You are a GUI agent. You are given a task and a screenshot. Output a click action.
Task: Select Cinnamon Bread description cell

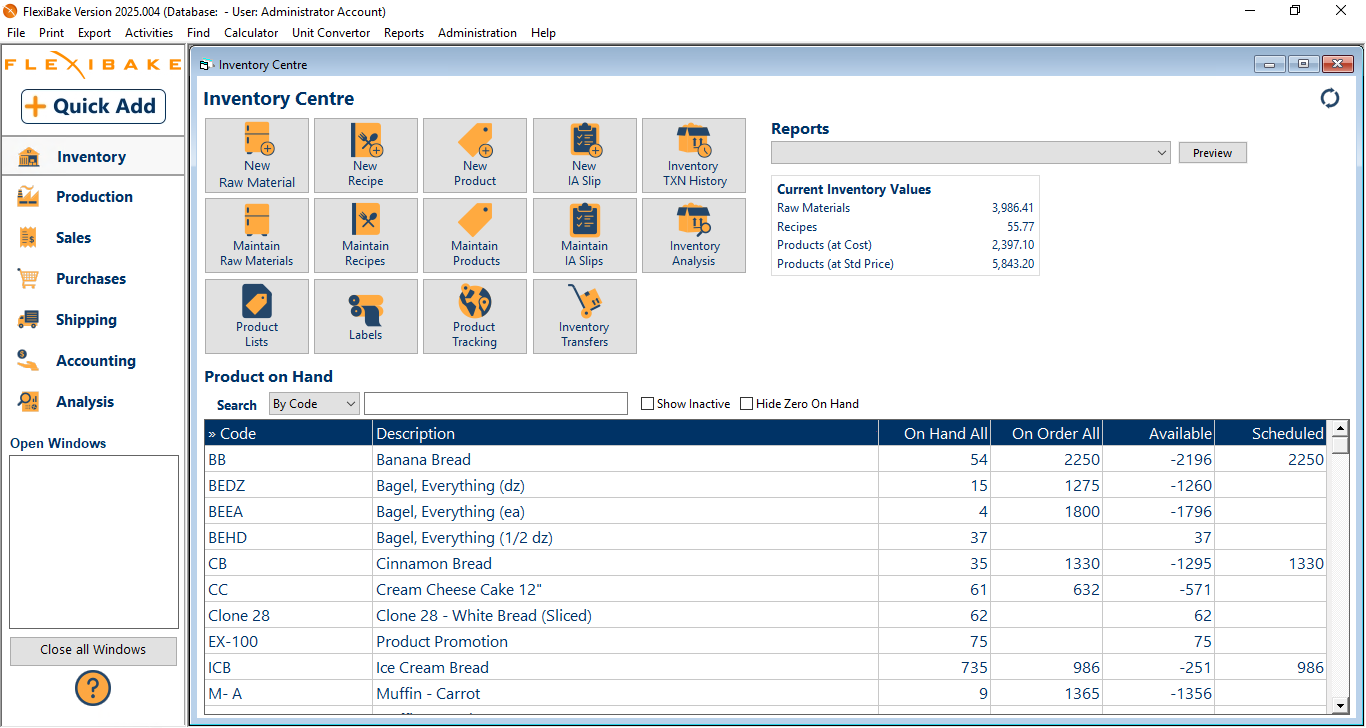625,564
